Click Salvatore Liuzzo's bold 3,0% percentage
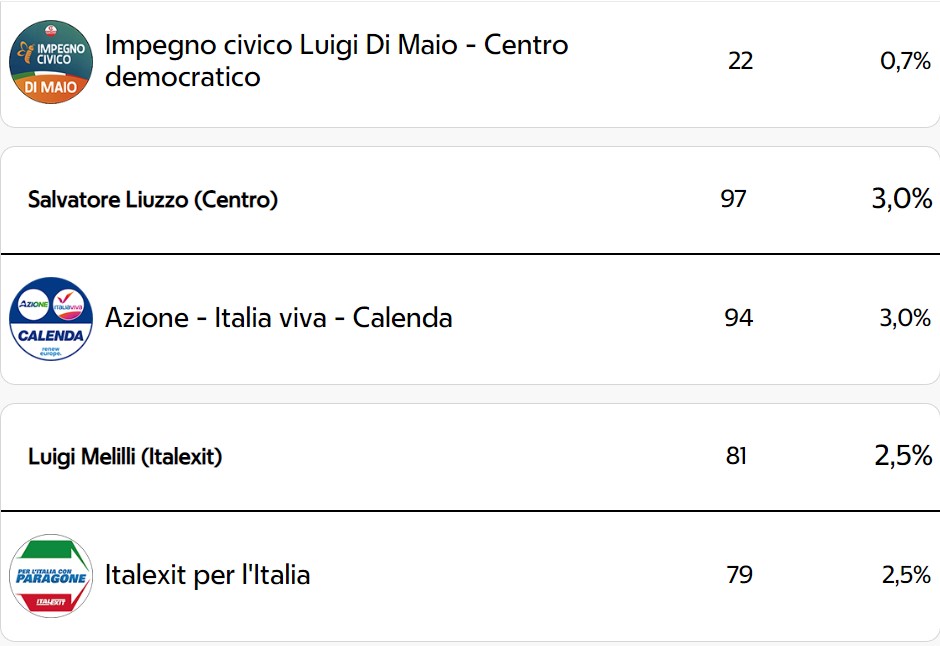Screen dimensions: 940x646 902,198
